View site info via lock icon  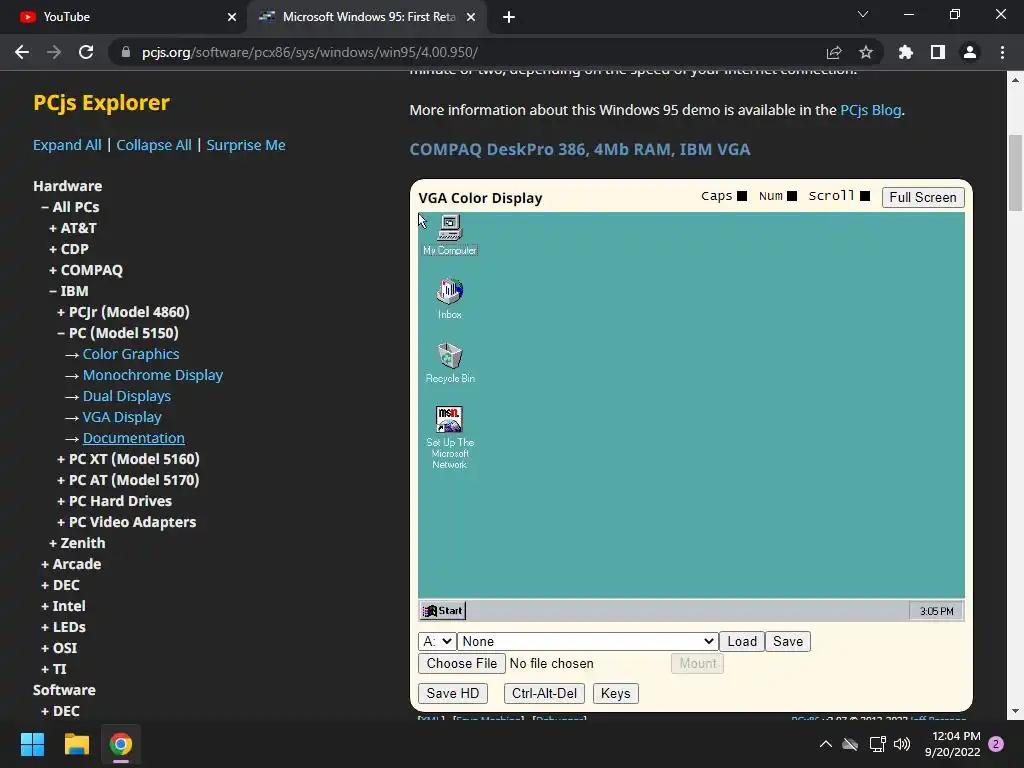click(x=126, y=52)
